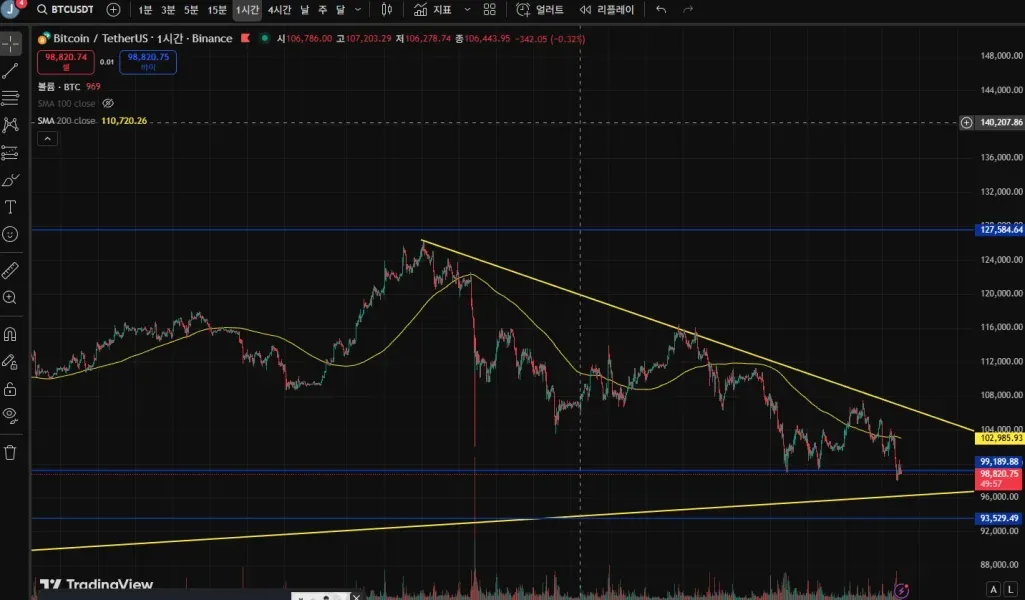Open the chart patterns drawing tools
1025x600 pixels.
[10, 125]
